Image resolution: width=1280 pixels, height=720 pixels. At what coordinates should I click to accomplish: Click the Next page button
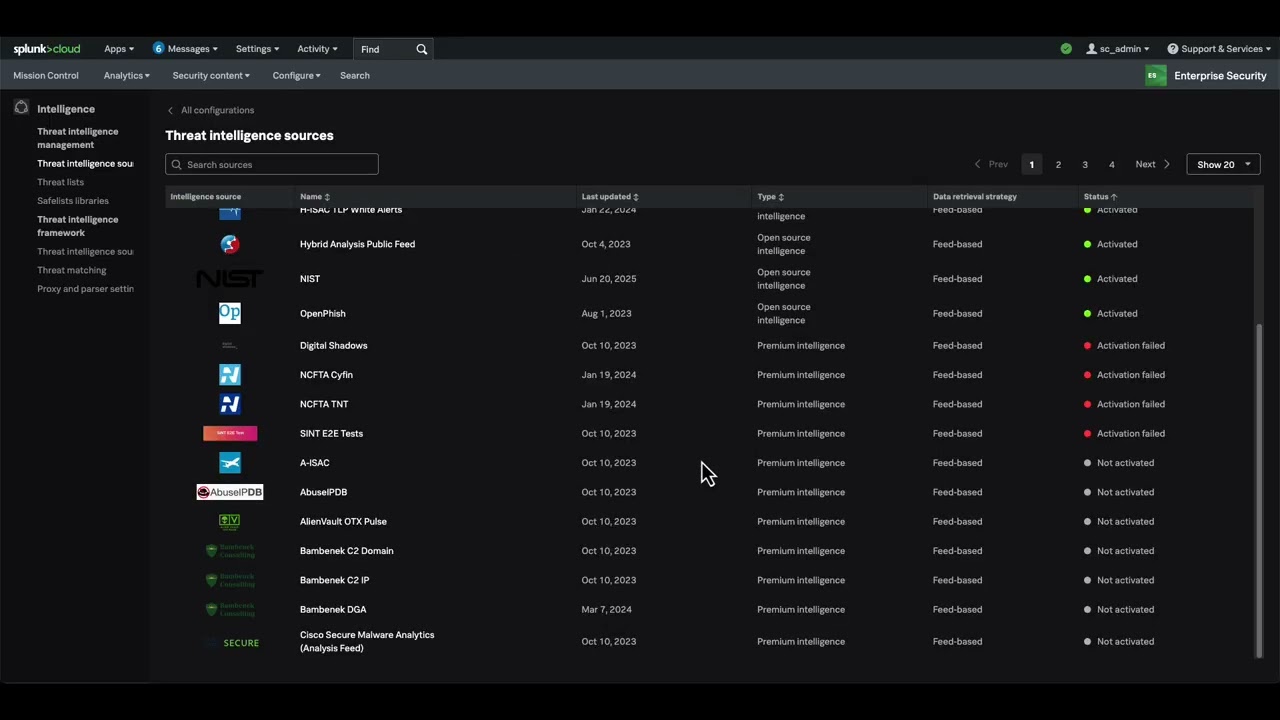pyautogui.click(x=1153, y=164)
